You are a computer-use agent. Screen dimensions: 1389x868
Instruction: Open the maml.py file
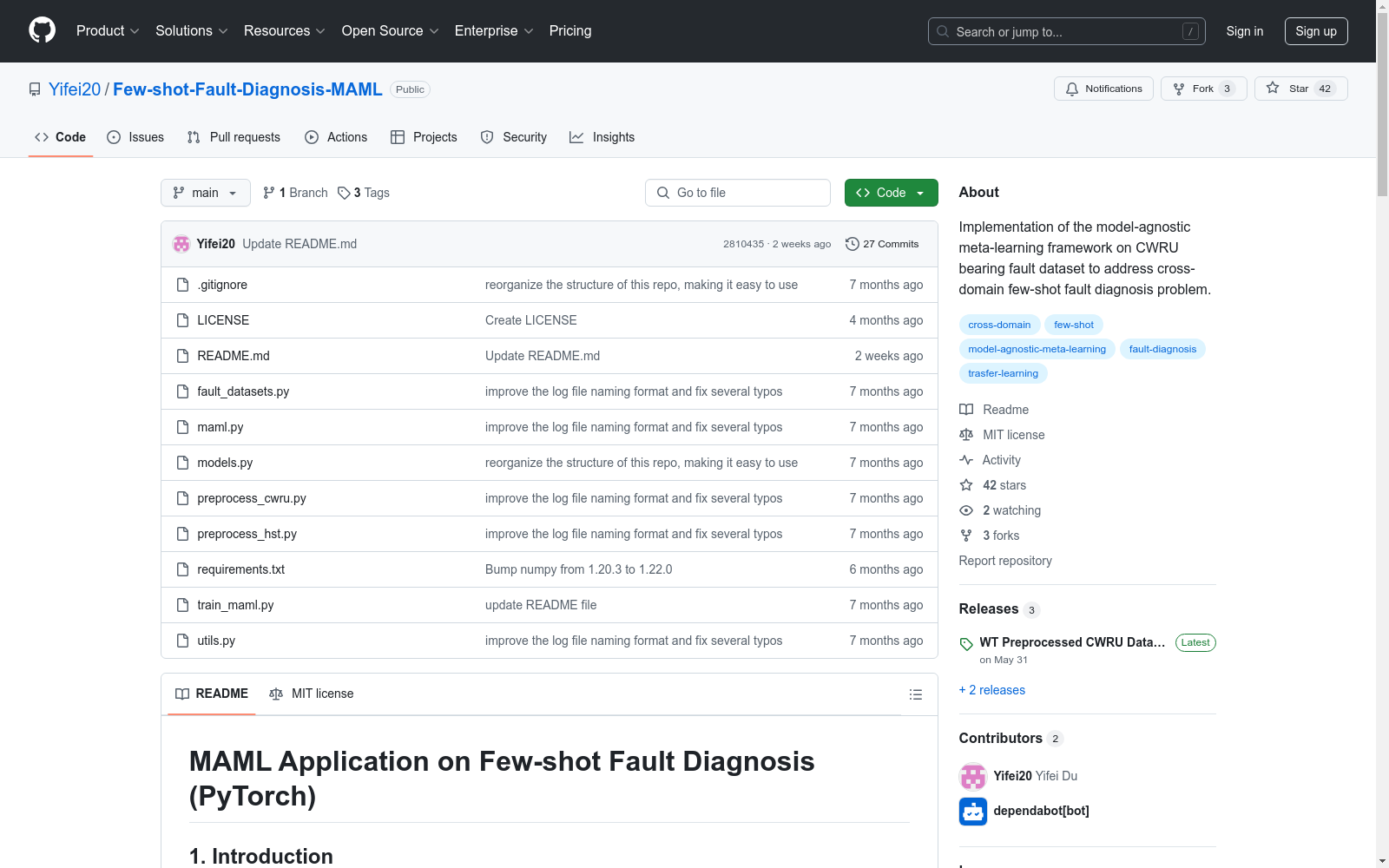[220, 427]
